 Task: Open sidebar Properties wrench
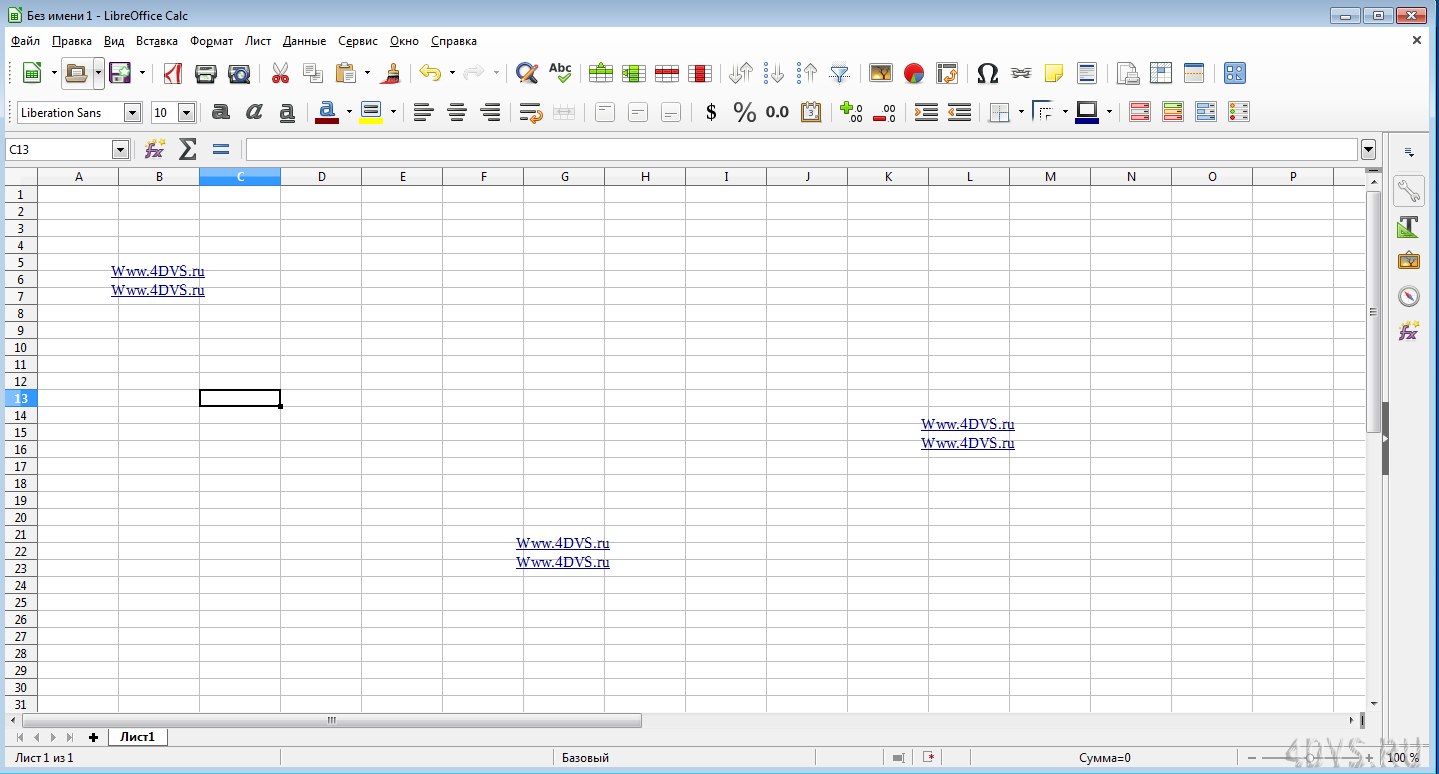pos(1408,190)
